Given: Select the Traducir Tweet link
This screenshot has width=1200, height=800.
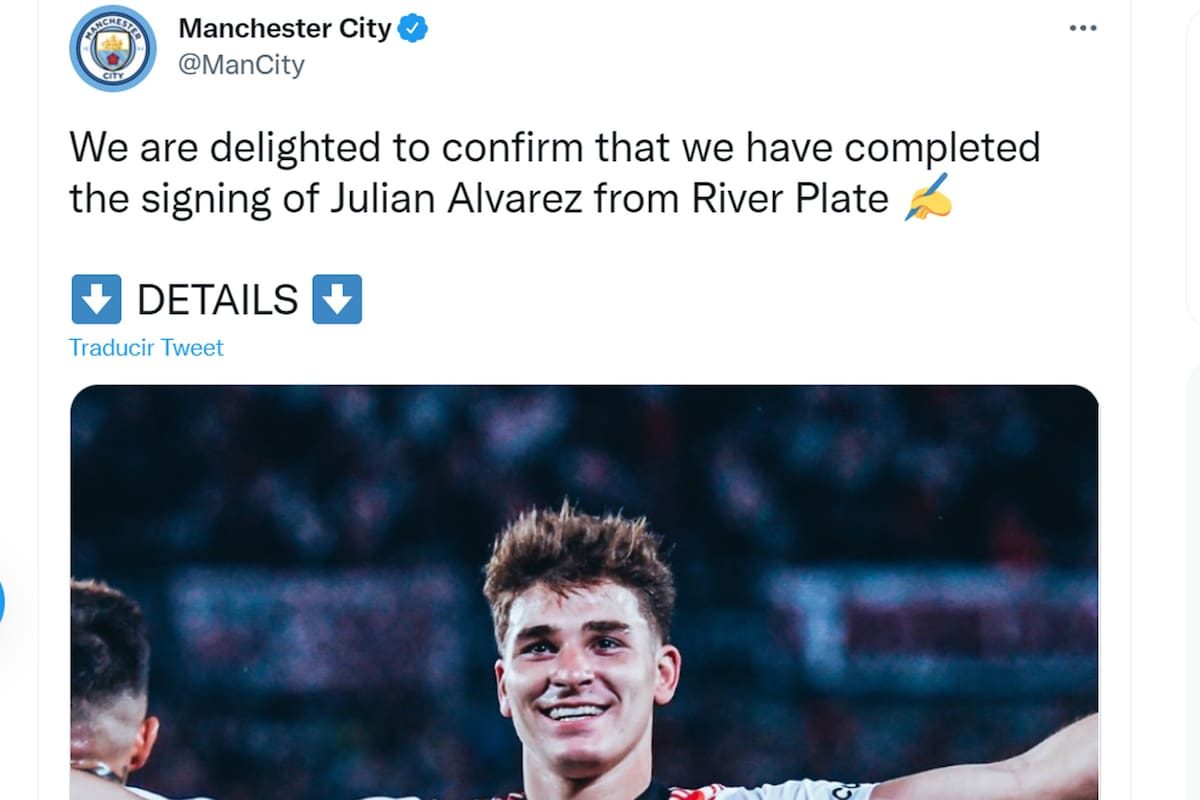Looking at the screenshot, I should [146, 347].
